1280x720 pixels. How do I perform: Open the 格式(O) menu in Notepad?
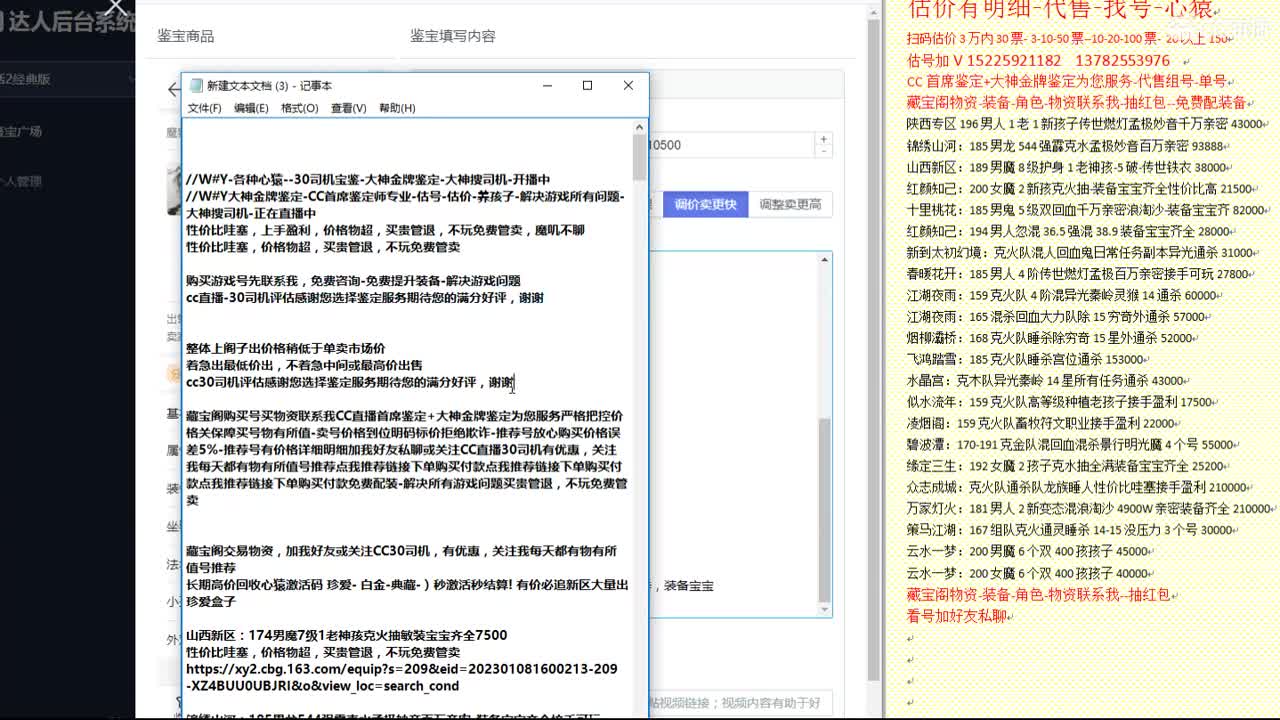pyautogui.click(x=299, y=108)
